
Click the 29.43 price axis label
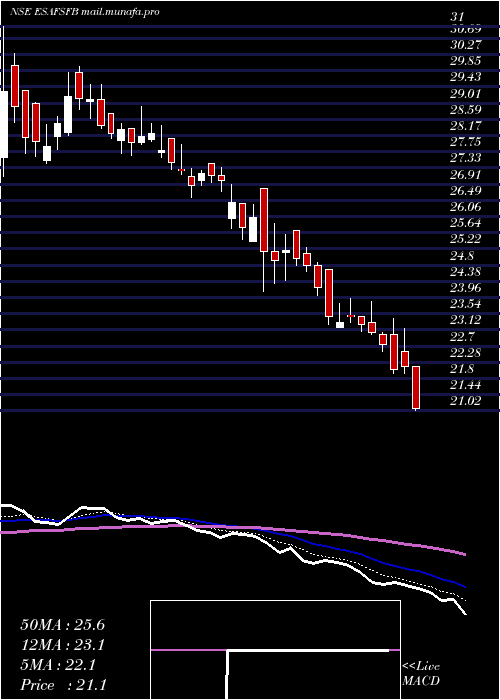tap(466, 77)
